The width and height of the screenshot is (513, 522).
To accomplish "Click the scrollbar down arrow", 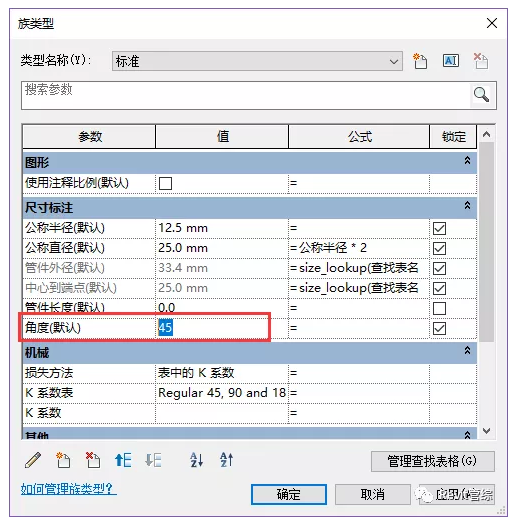I will (486, 431).
